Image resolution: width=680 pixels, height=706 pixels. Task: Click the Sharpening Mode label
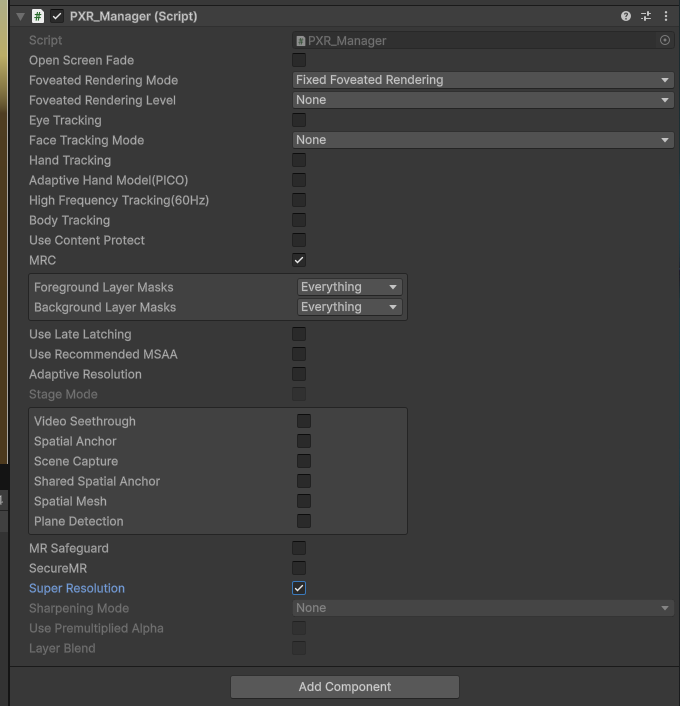point(79,608)
